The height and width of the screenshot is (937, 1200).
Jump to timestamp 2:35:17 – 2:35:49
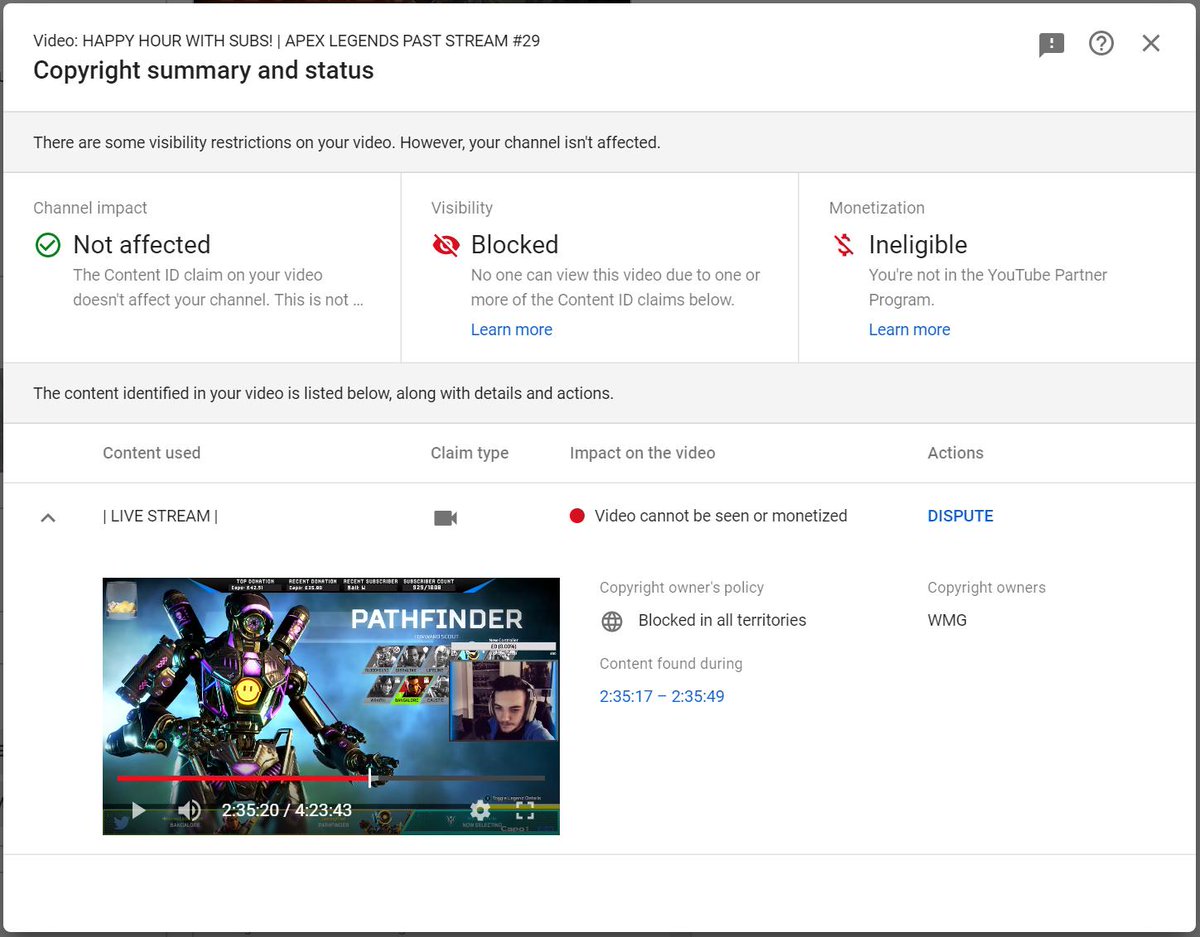coord(662,696)
